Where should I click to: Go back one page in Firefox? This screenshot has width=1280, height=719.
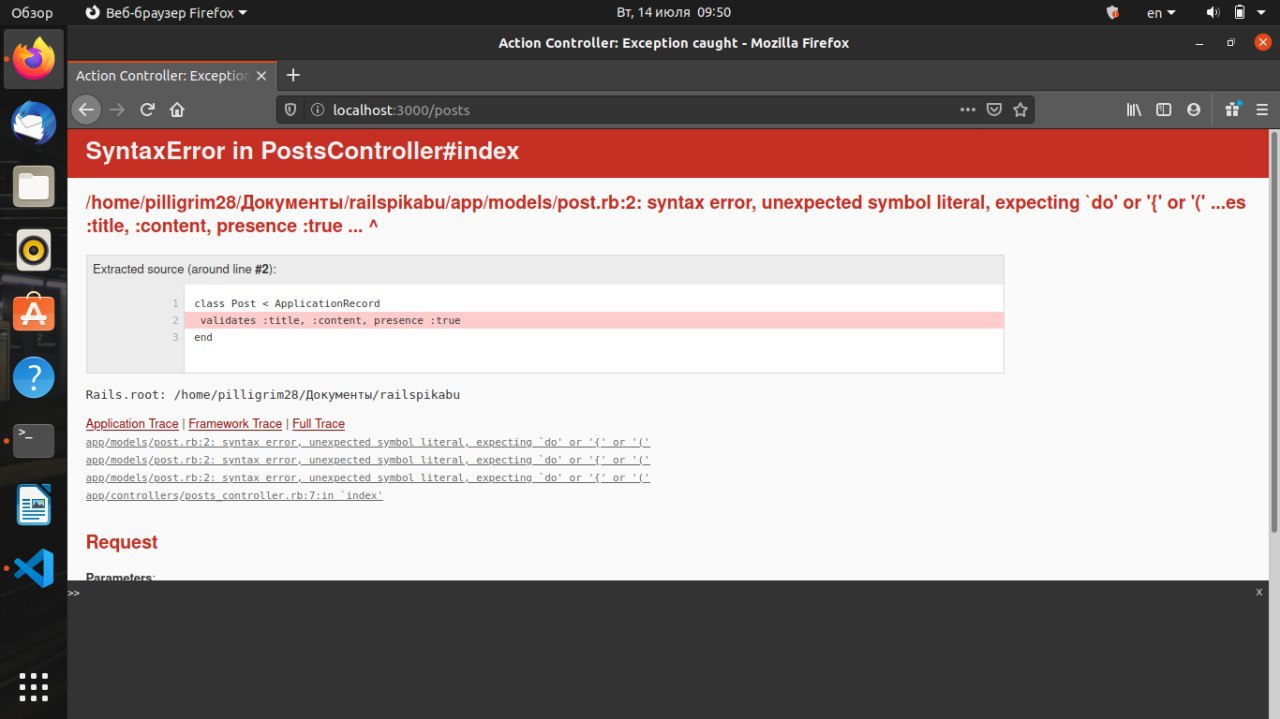coord(87,110)
